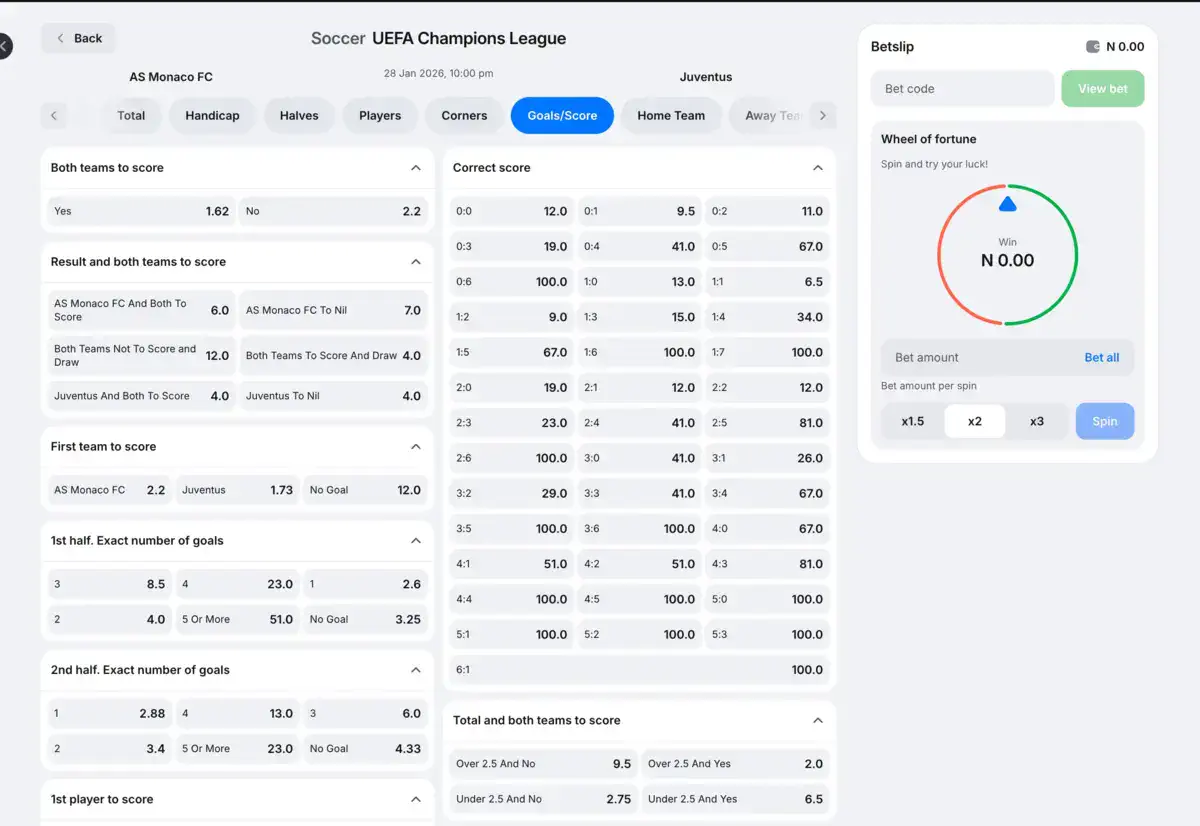Image resolution: width=1200 pixels, height=826 pixels.
Task: Go back using the Back button
Action: [78, 38]
